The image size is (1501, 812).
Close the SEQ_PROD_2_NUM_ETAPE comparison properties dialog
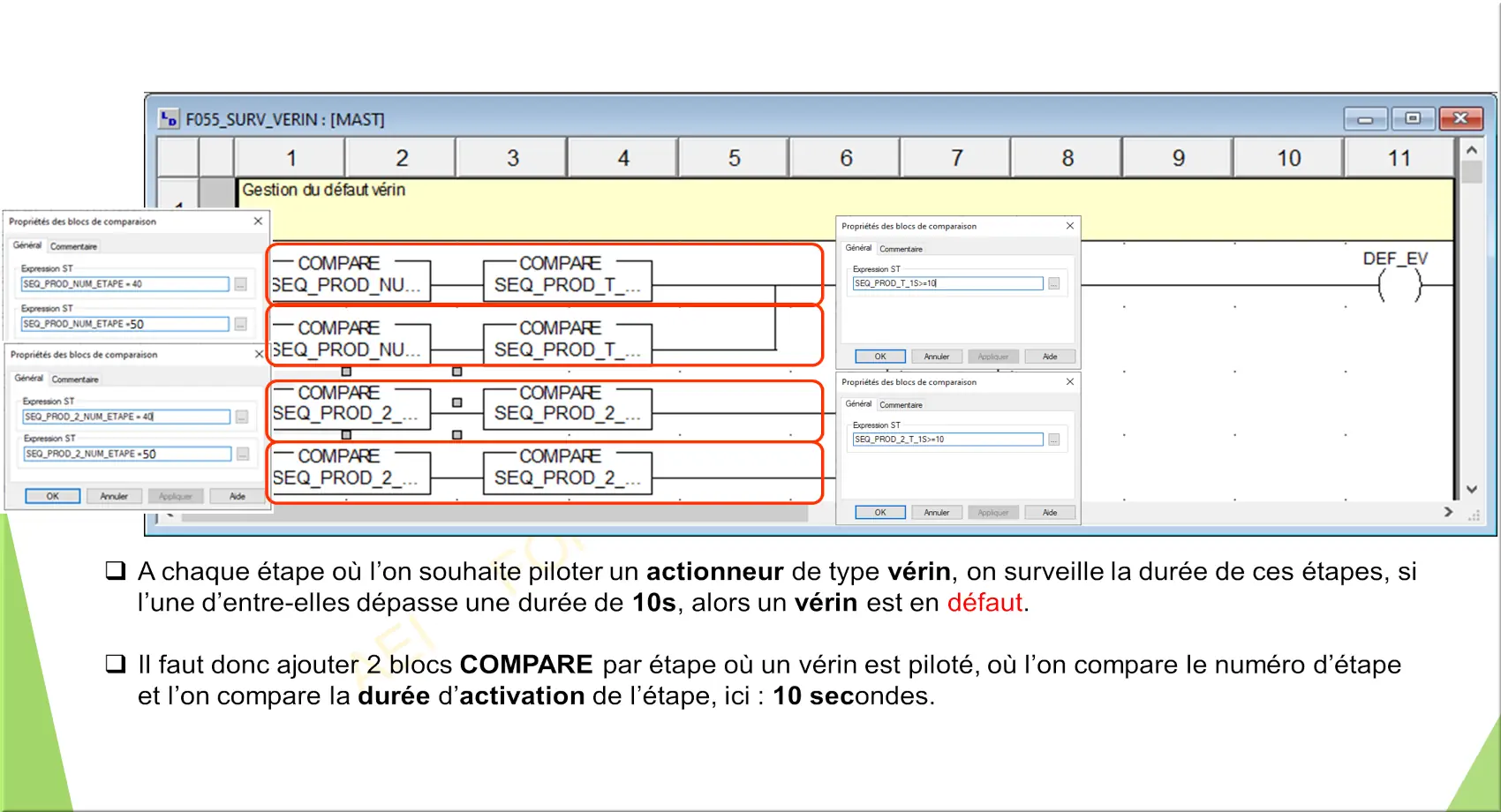[259, 354]
